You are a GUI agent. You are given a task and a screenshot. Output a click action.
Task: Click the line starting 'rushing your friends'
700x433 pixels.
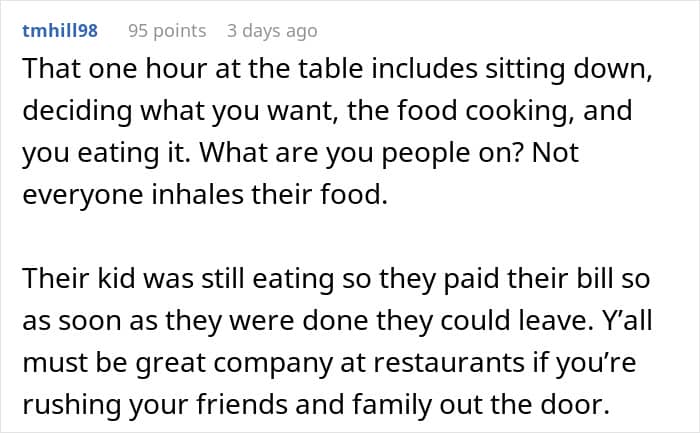point(316,404)
